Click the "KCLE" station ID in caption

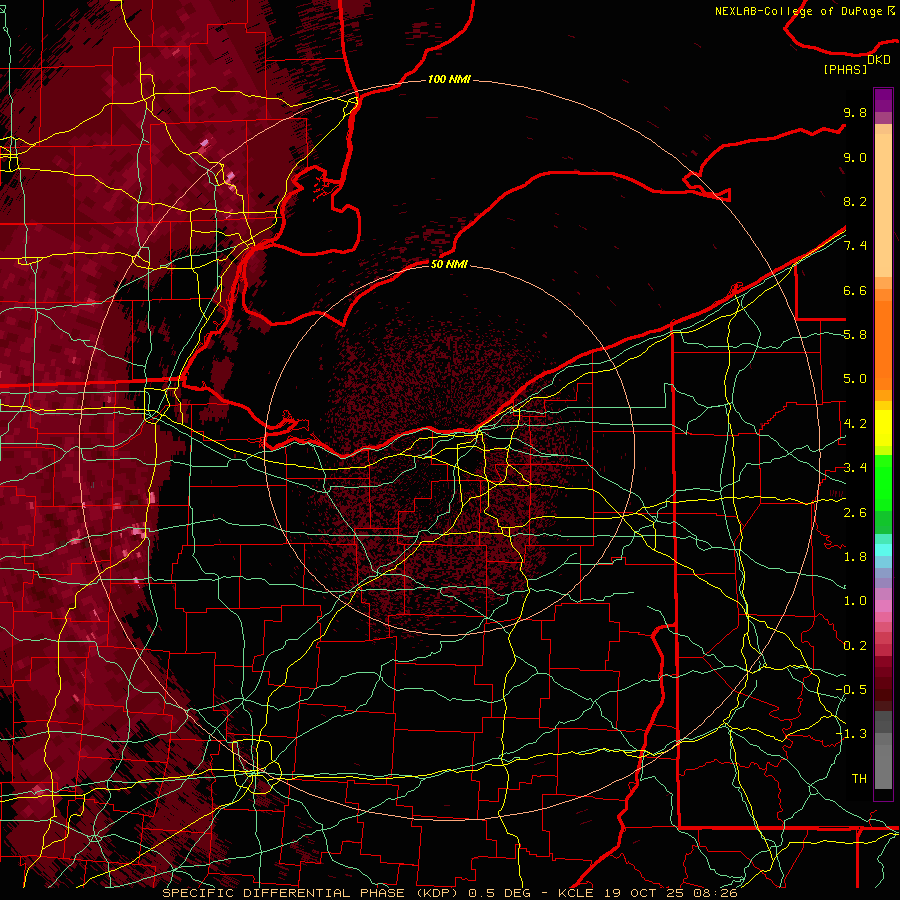click(575, 893)
